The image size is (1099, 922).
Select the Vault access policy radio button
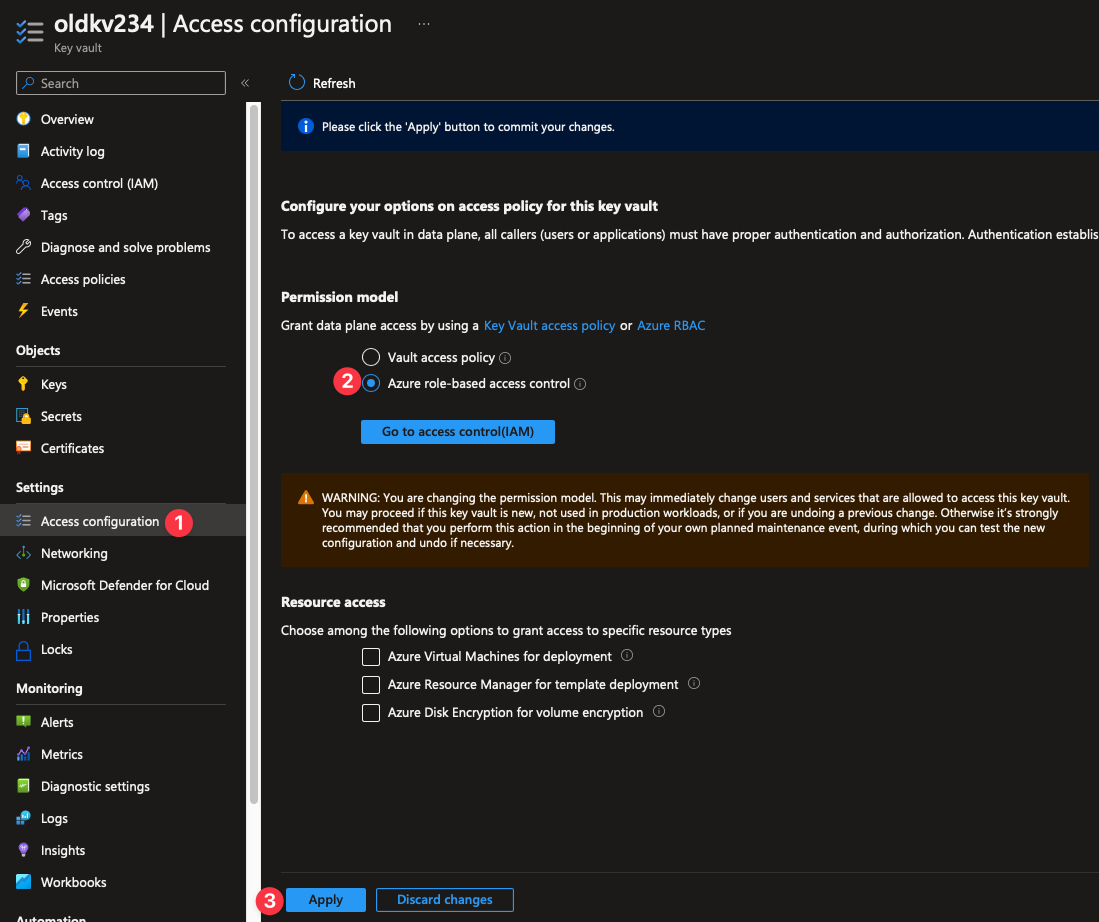click(x=370, y=357)
